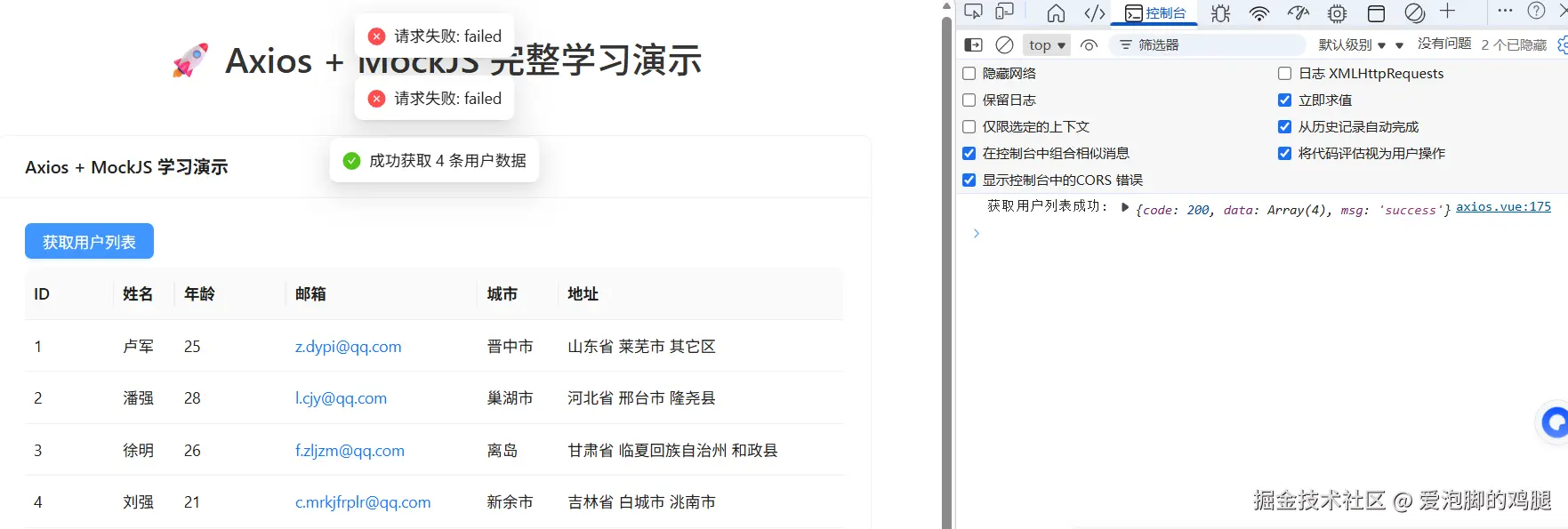1568x529 pixels.
Task: Open DevTools customize three-dots menu
Action: [1505, 11]
